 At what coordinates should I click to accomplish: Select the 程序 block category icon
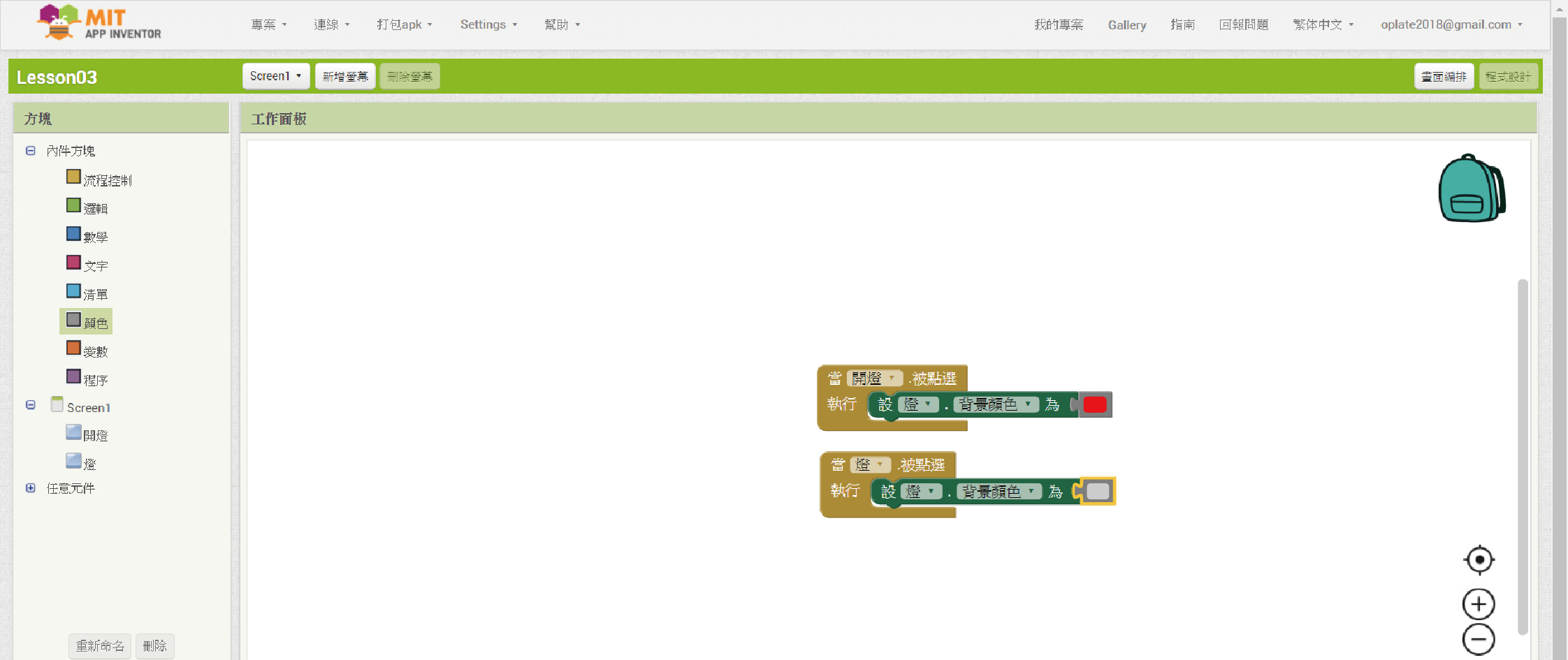pos(73,376)
